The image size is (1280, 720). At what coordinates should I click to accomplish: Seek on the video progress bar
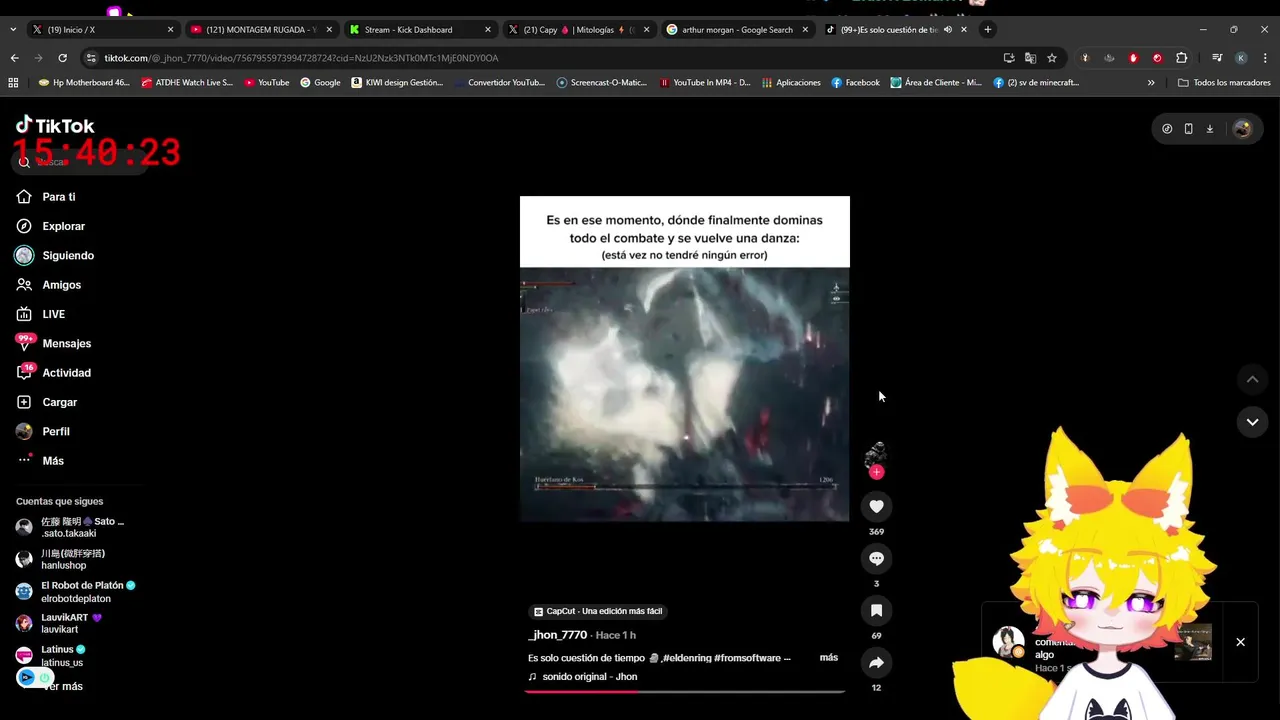pyautogui.click(x=684, y=691)
